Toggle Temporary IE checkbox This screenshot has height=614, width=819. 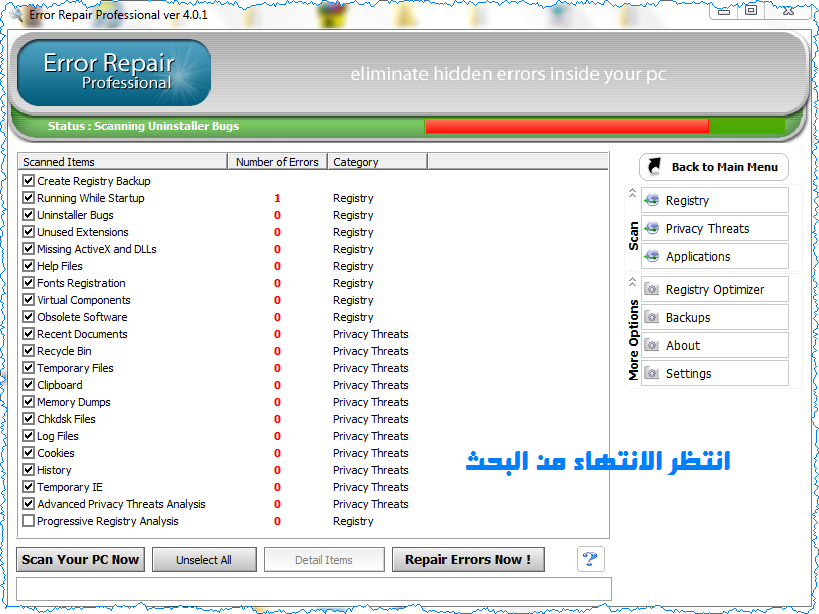coord(29,487)
